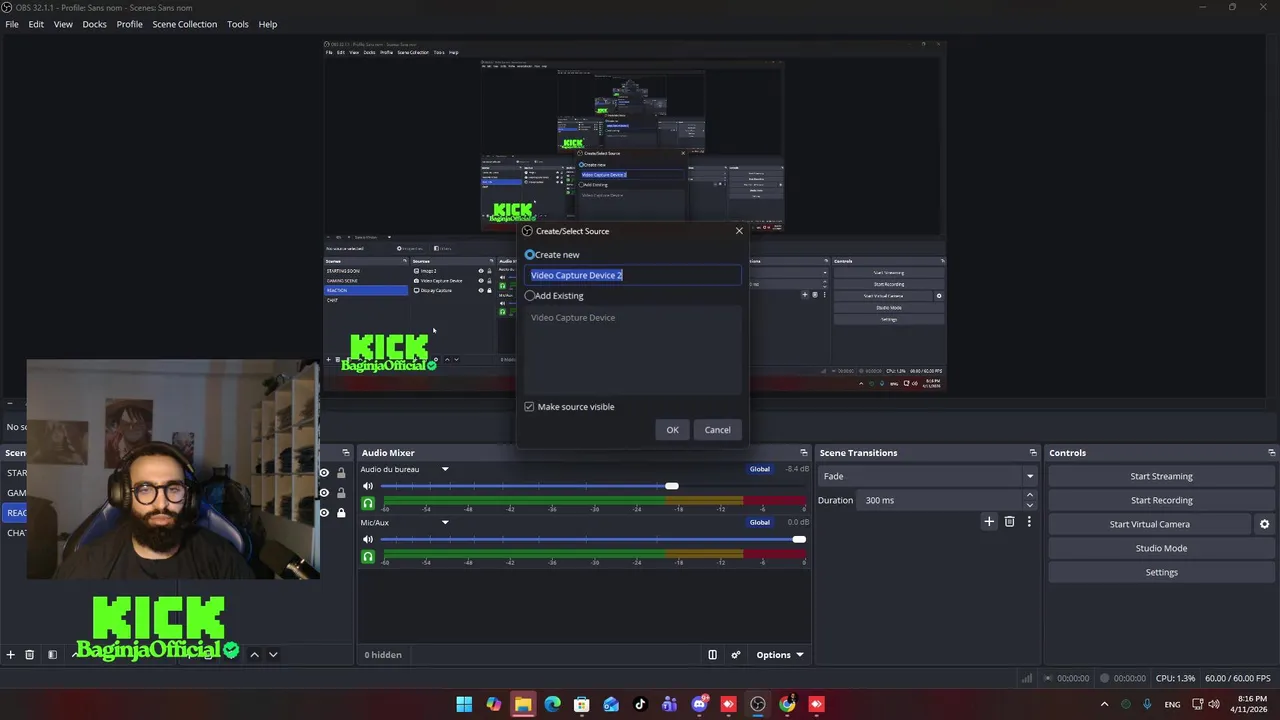The width and height of the screenshot is (1280, 720).
Task: Float the Controls dock icon
Action: (x=1271, y=453)
